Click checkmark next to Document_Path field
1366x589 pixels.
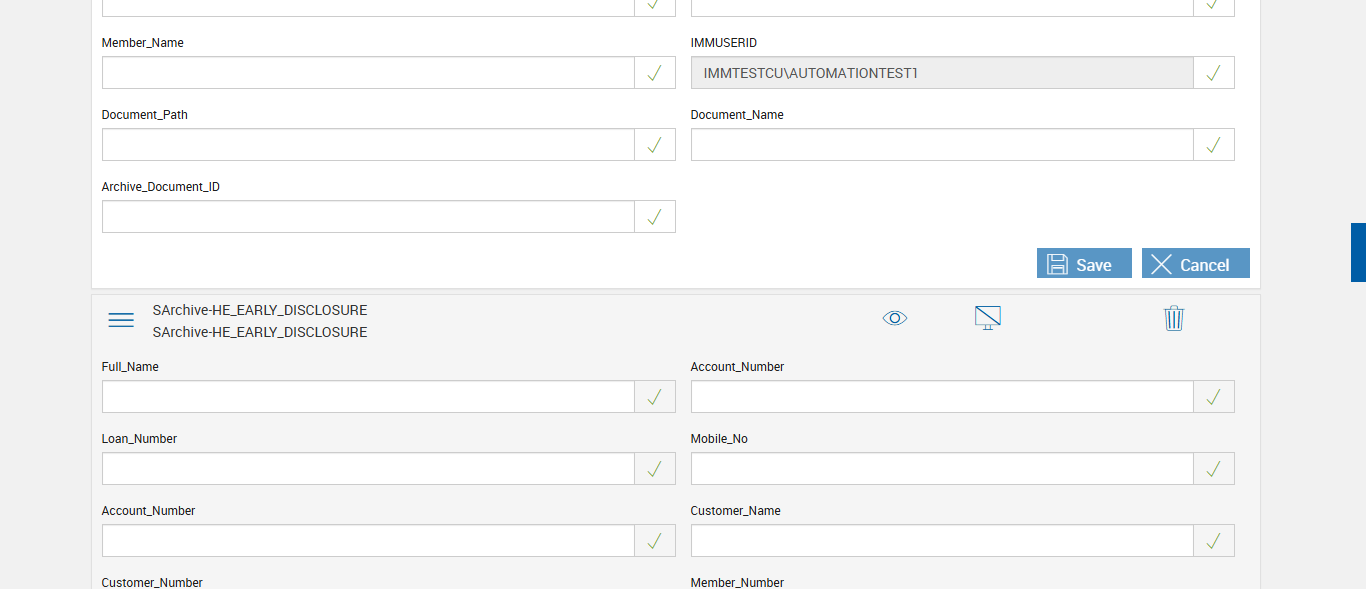coord(655,145)
